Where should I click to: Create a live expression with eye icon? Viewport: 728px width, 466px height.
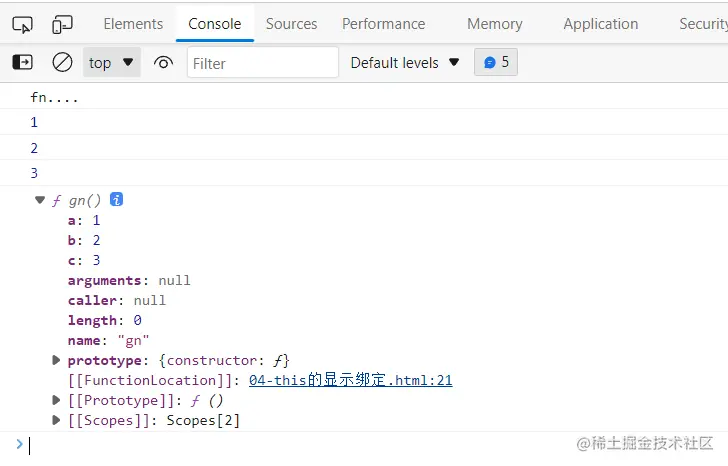(x=163, y=63)
